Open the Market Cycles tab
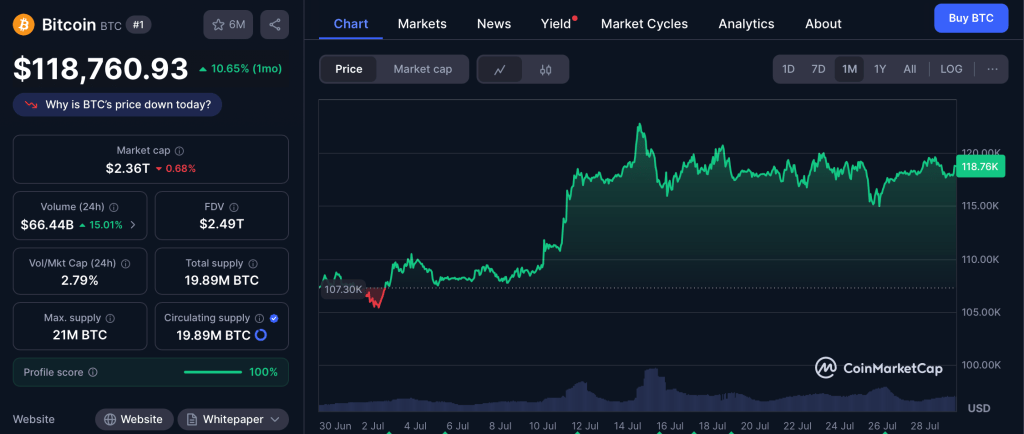Image resolution: width=1024 pixels, height=434 pixels. [644, 24]
